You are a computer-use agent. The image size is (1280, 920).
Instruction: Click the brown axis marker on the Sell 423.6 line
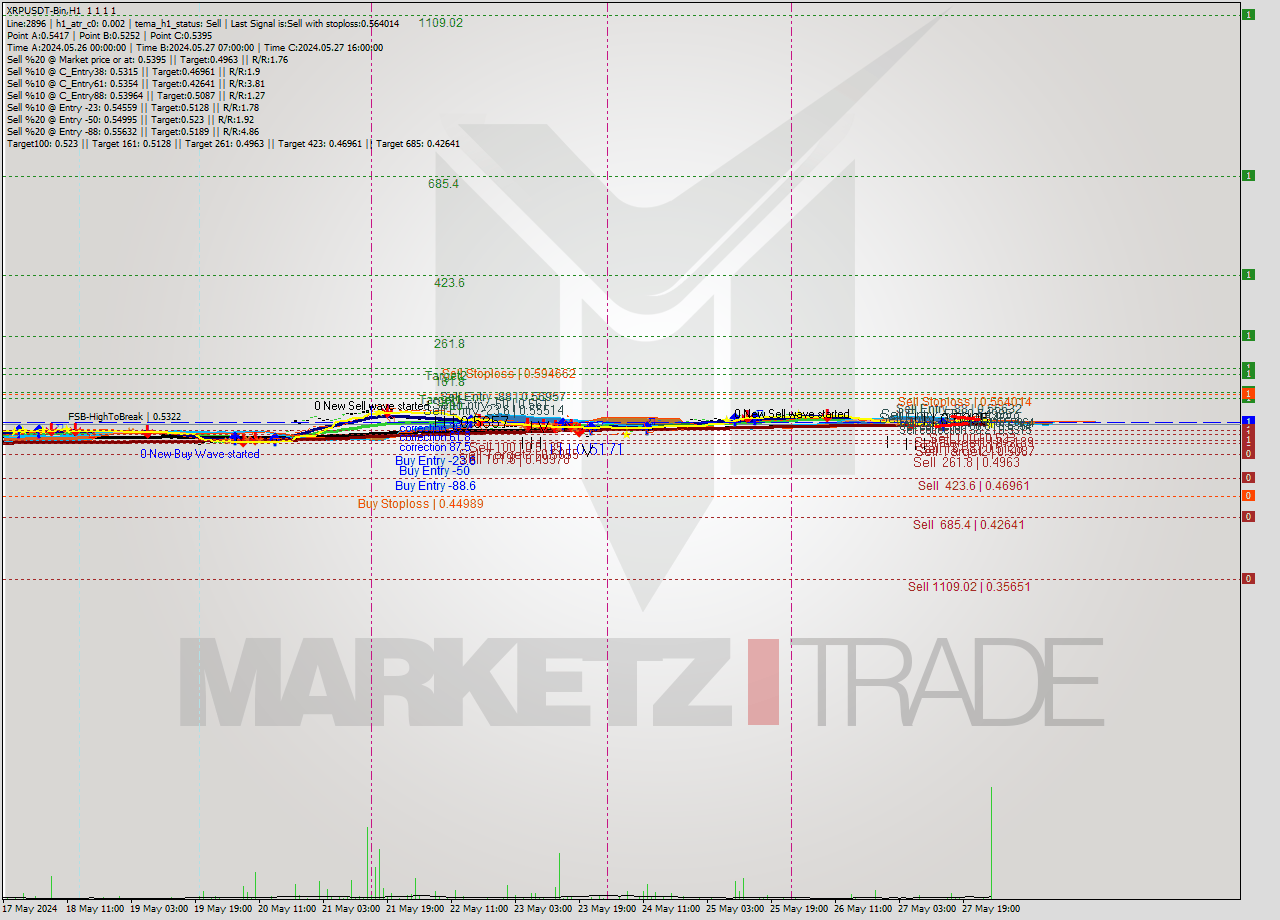(x=1248, y=478)
